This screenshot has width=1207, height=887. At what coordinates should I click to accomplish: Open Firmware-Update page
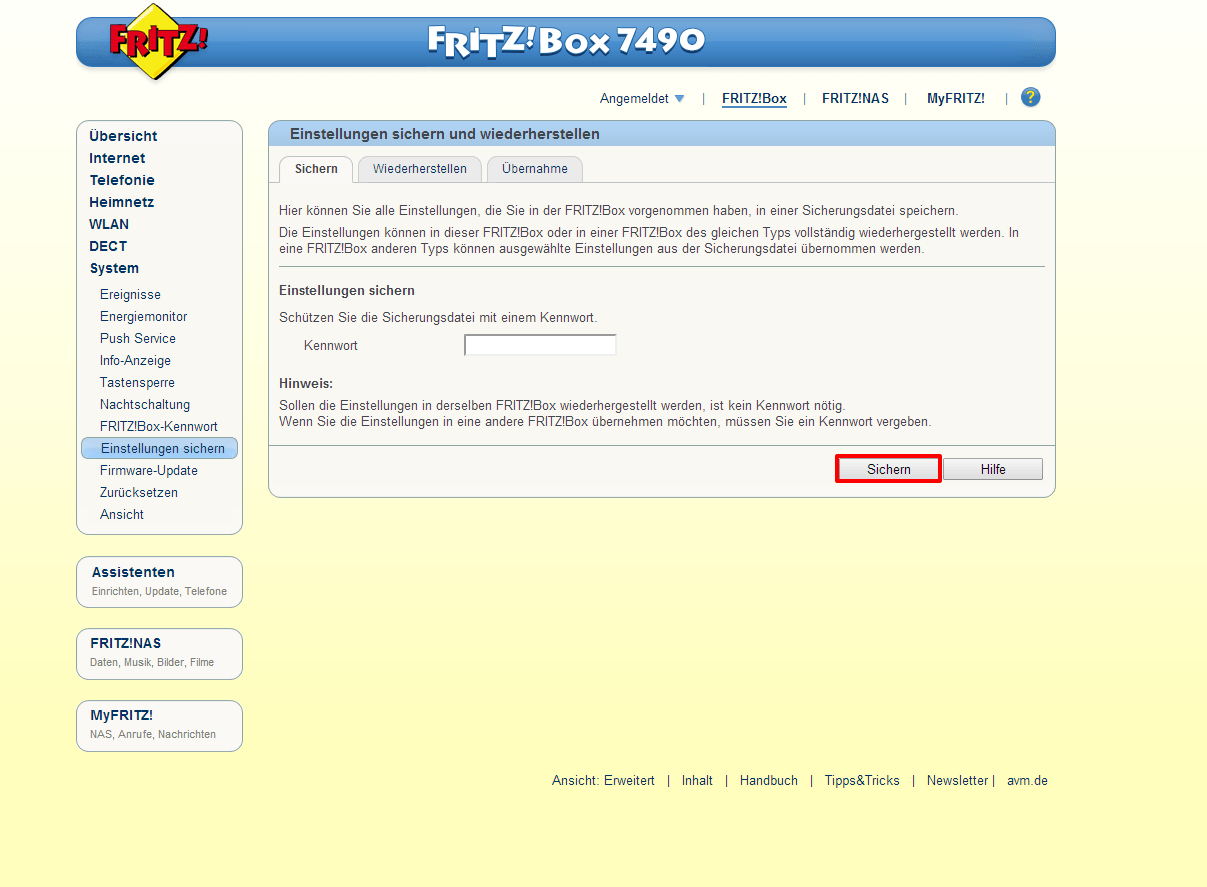(149, 470)
